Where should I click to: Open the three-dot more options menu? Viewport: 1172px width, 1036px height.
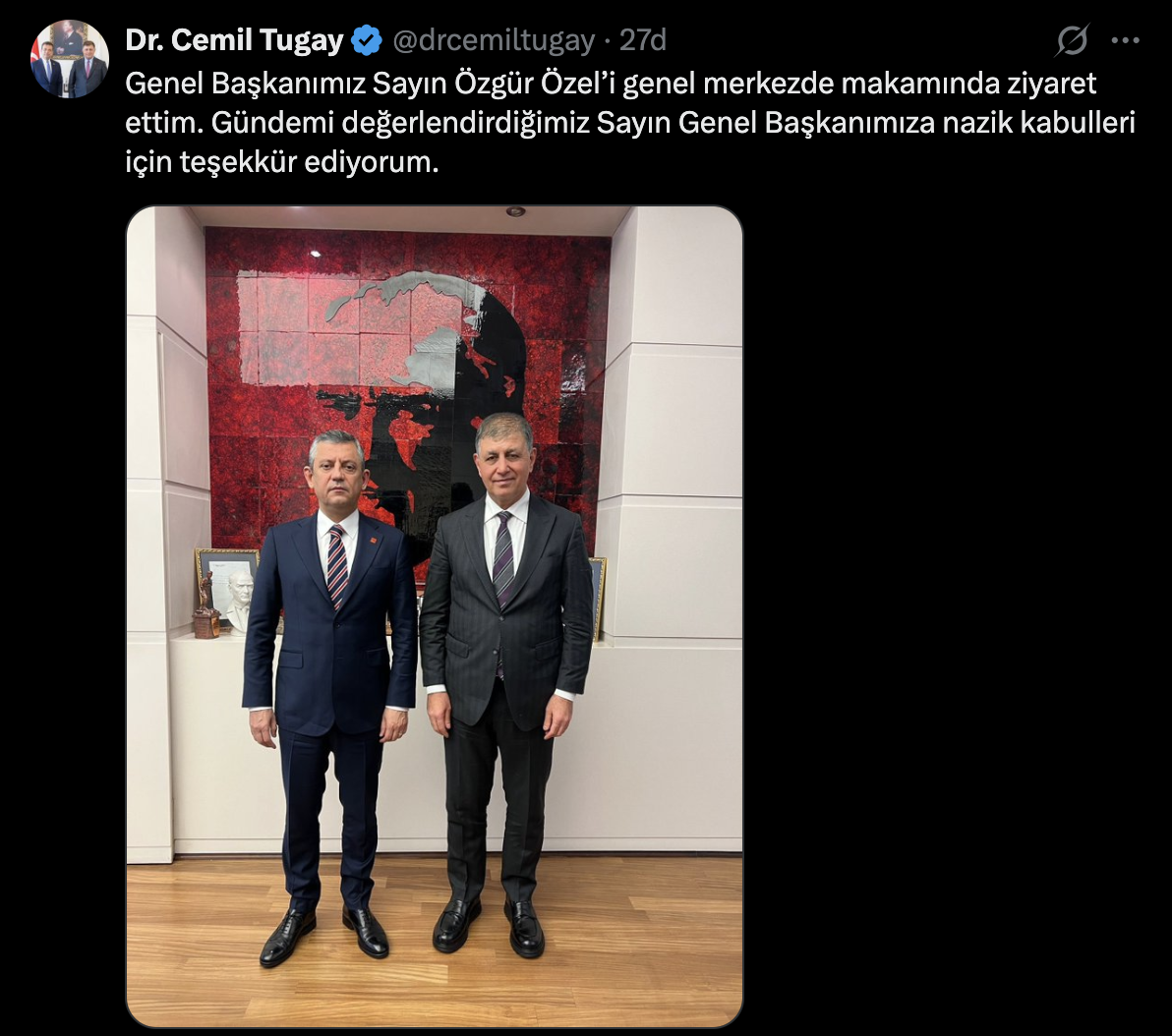[x=1126, y=40]
